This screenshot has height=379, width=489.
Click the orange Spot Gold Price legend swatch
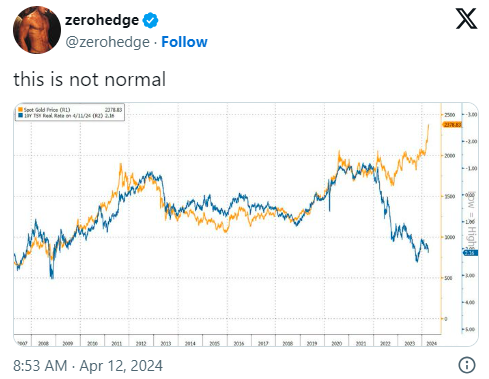click(x=20, y=110)
